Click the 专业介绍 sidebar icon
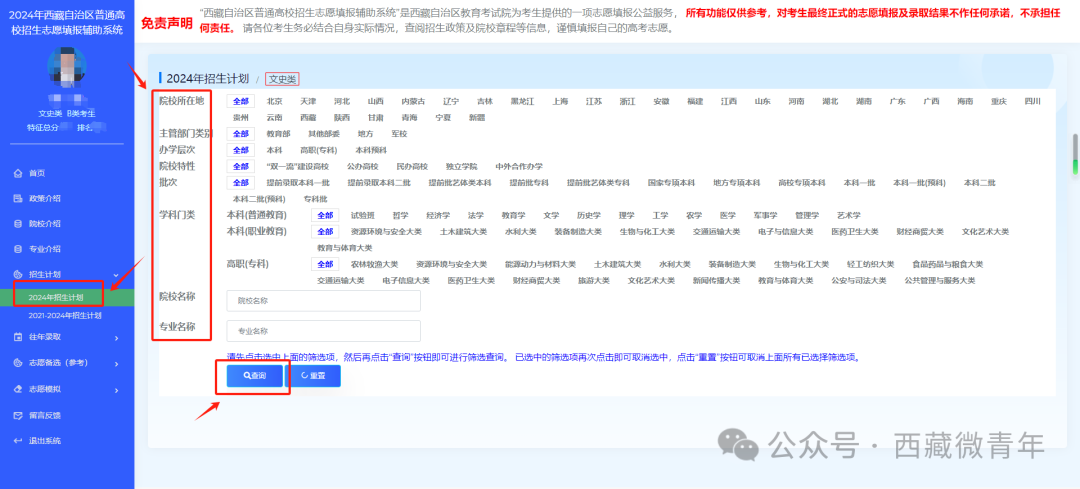Image resolution: width=1080 pixels, height=489 pixels. click(17, 249)
